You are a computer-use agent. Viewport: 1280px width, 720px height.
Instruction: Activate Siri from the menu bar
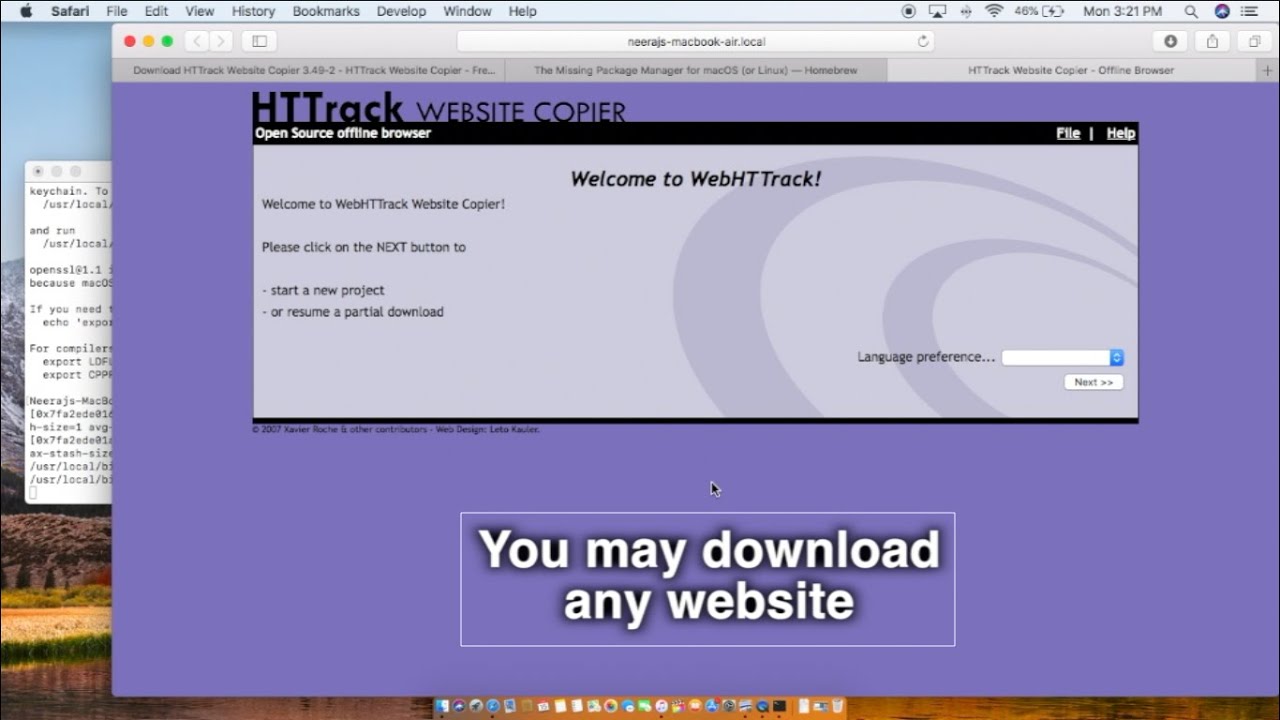pos(1222,11)
